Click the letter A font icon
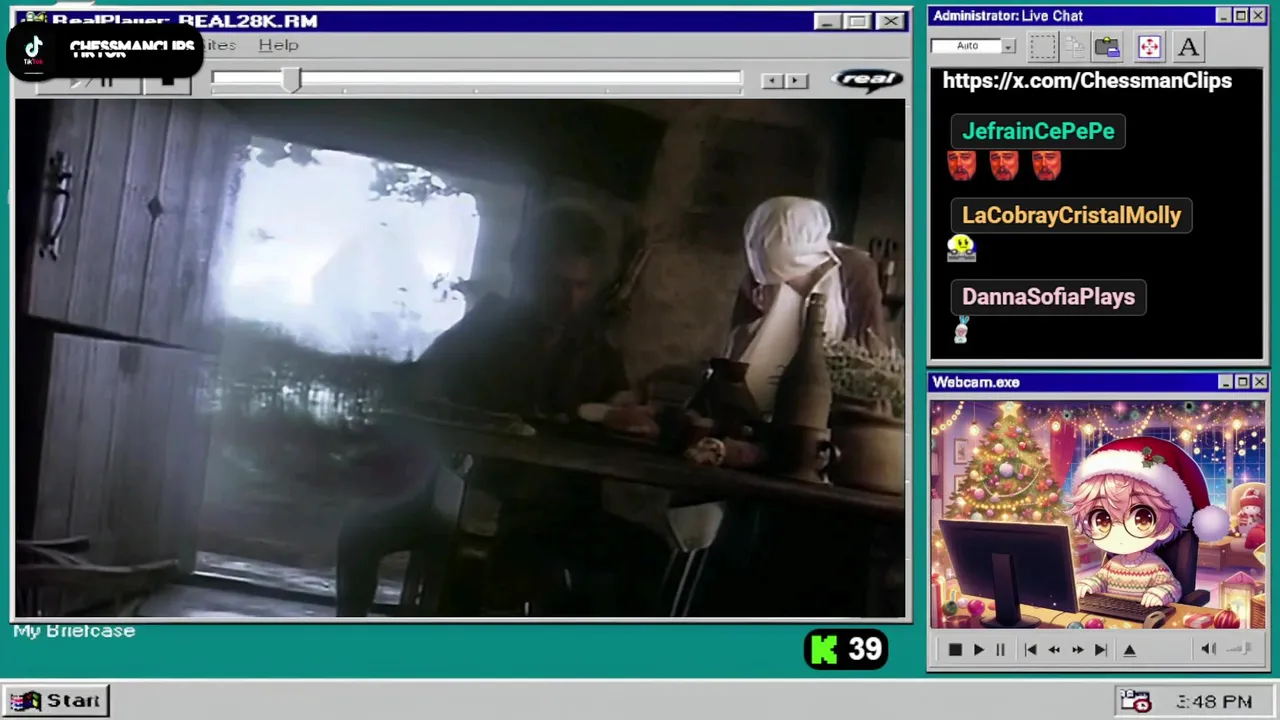This screenshot has height=720, width=1280. click(x=1188, y=46)
